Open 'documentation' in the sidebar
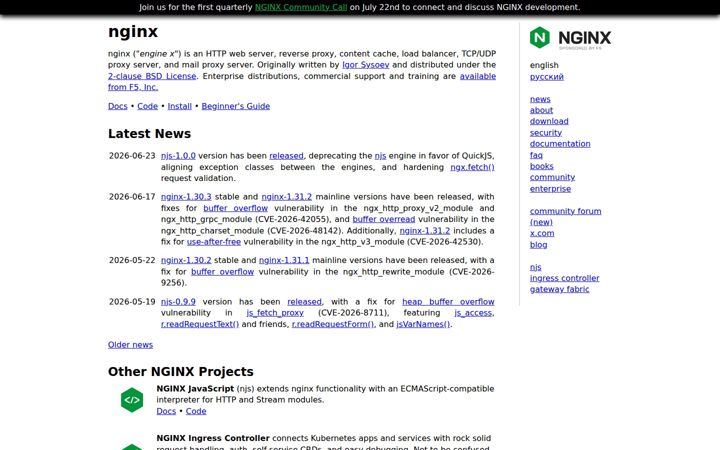Viewport: 720px width, 450px height. 560,144
